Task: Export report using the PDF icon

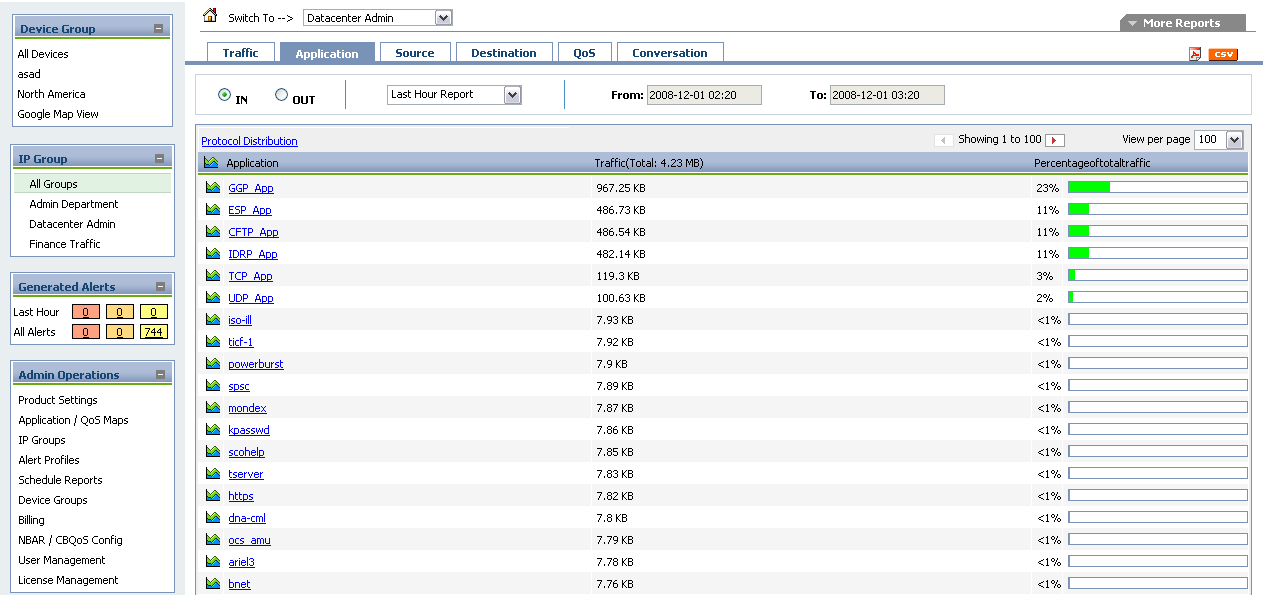Action: [1195, 54]
